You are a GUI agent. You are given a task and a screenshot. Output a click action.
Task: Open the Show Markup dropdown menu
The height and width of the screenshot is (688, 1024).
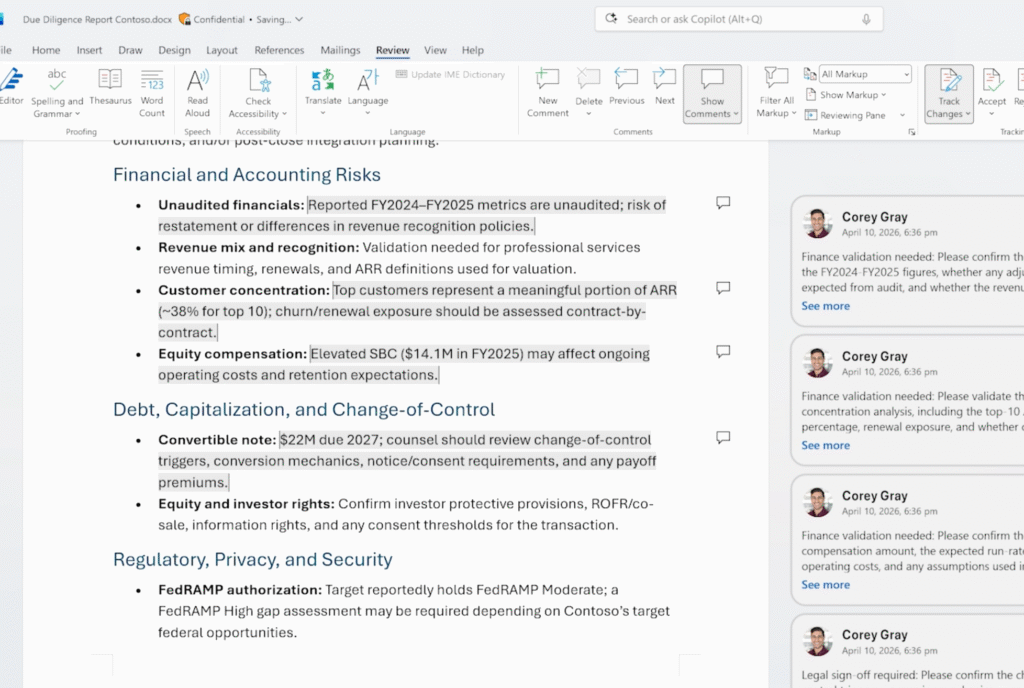tap(852, 95)
